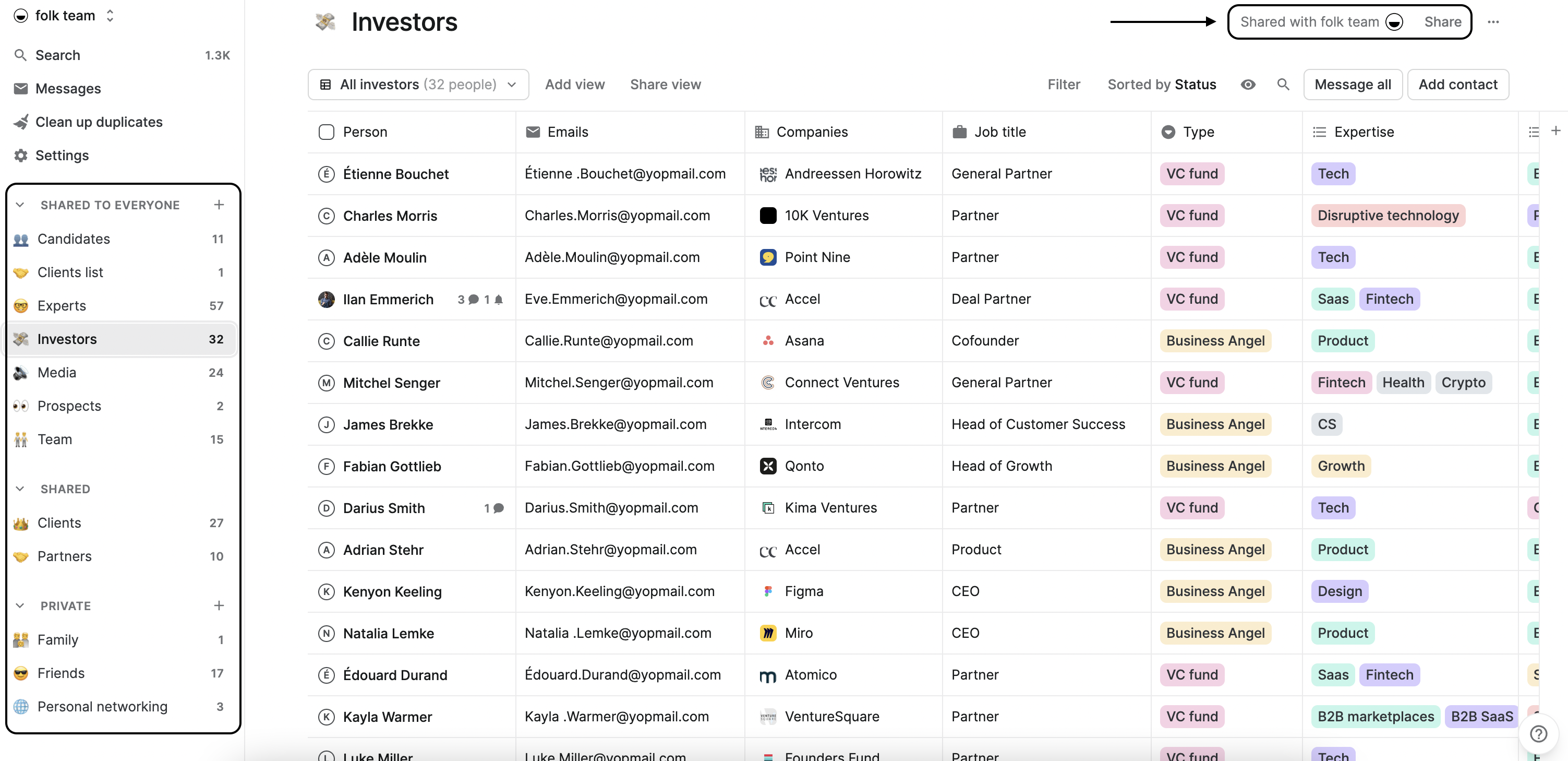This screenshot has height=761, width=1568.
Task: Select Mitchel Senger row avatar checkbox
Action: 326,383
